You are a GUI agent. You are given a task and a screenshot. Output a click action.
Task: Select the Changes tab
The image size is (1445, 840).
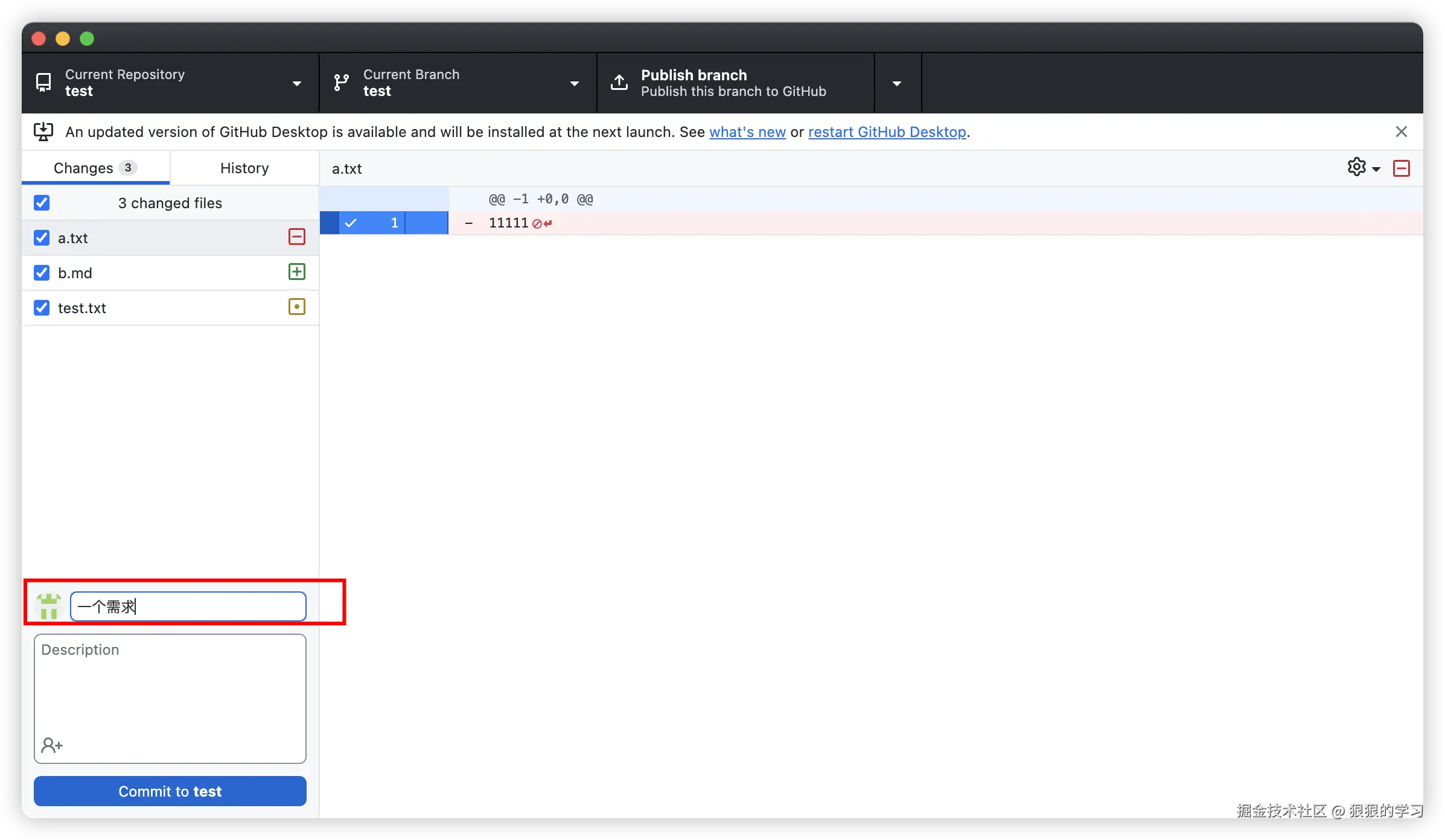click(95, 168)
